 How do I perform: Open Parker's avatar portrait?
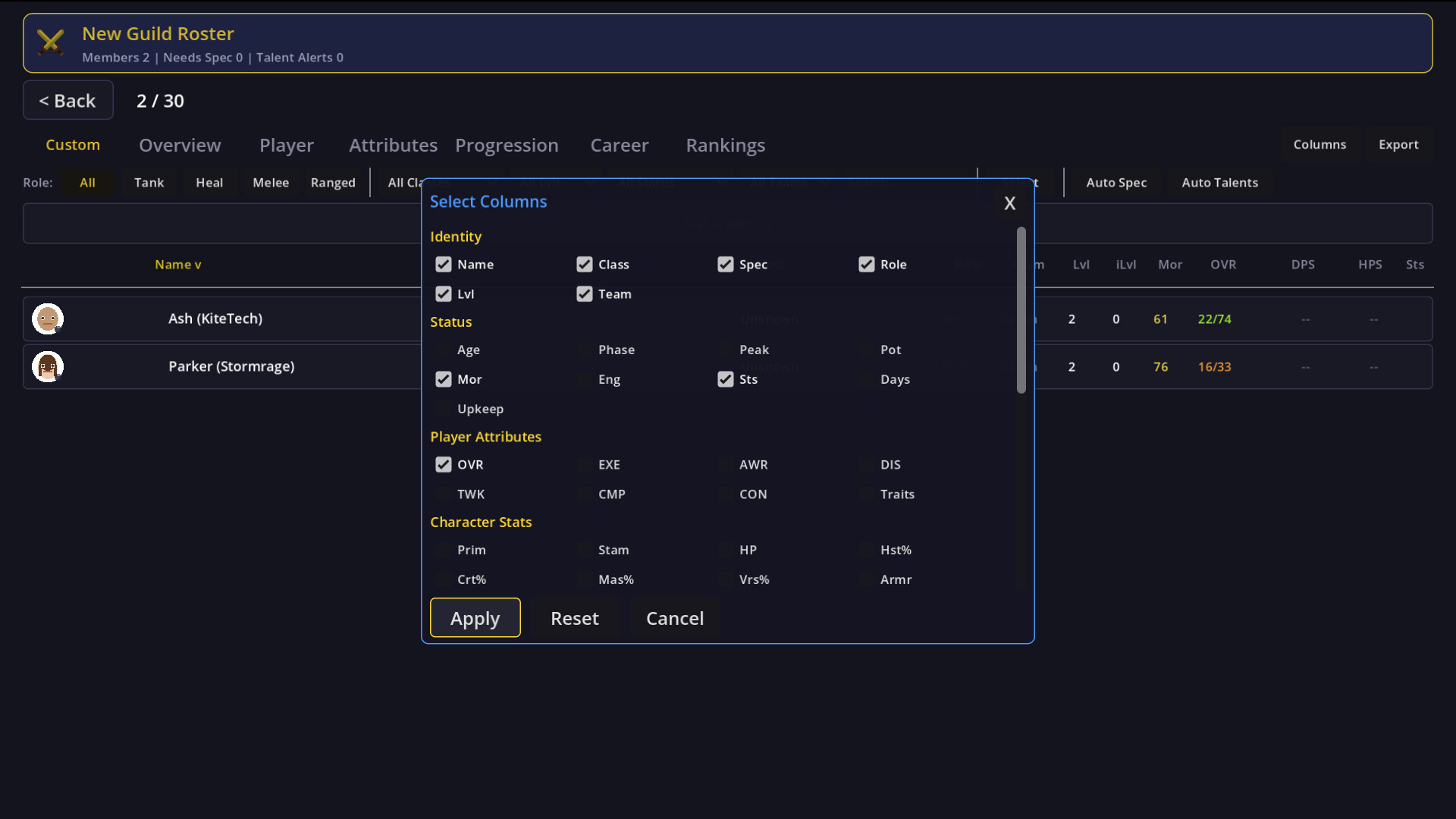pyautogui.click(x=47, y=366)
